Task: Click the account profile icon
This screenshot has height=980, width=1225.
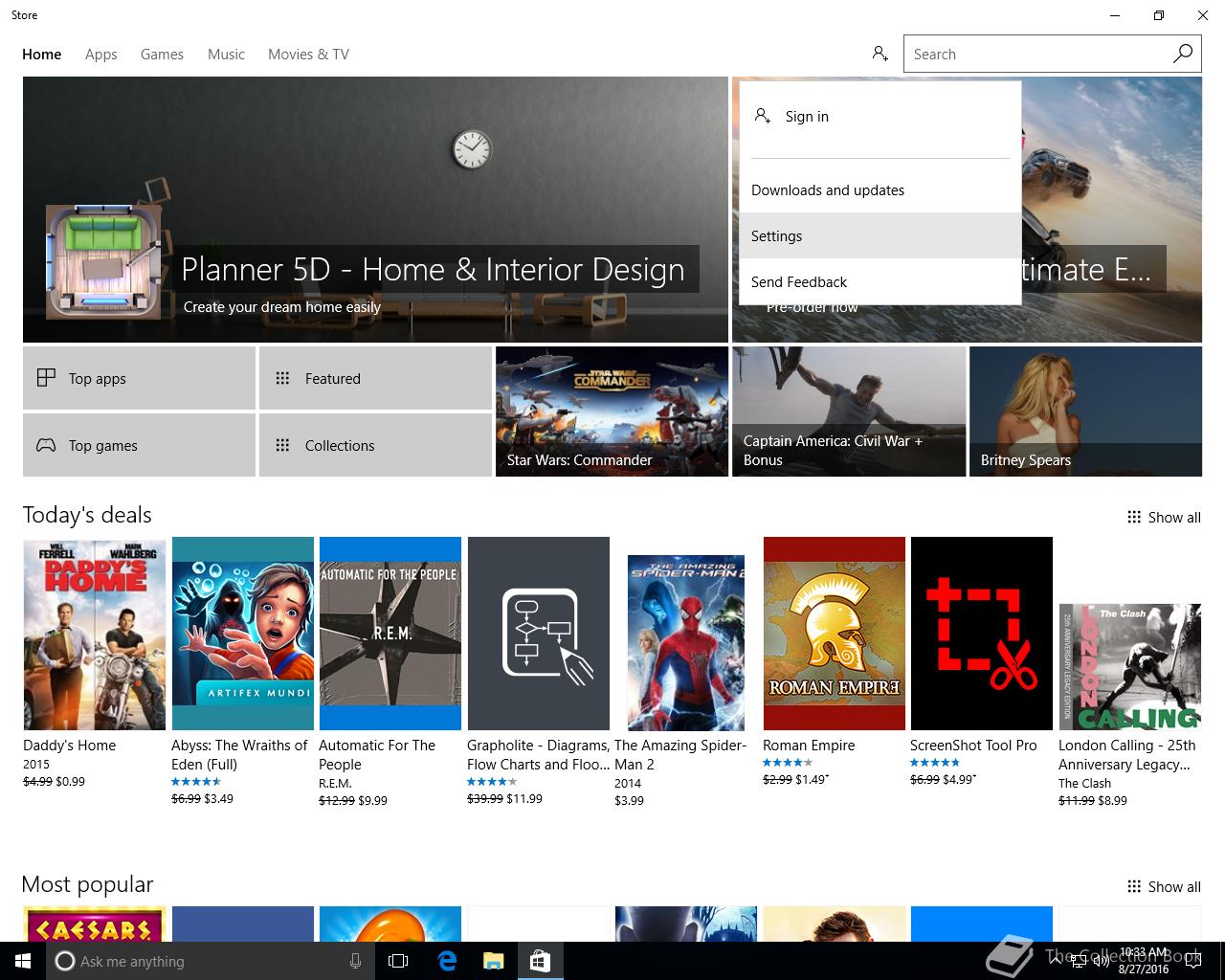Action: [x=880, y=54]
